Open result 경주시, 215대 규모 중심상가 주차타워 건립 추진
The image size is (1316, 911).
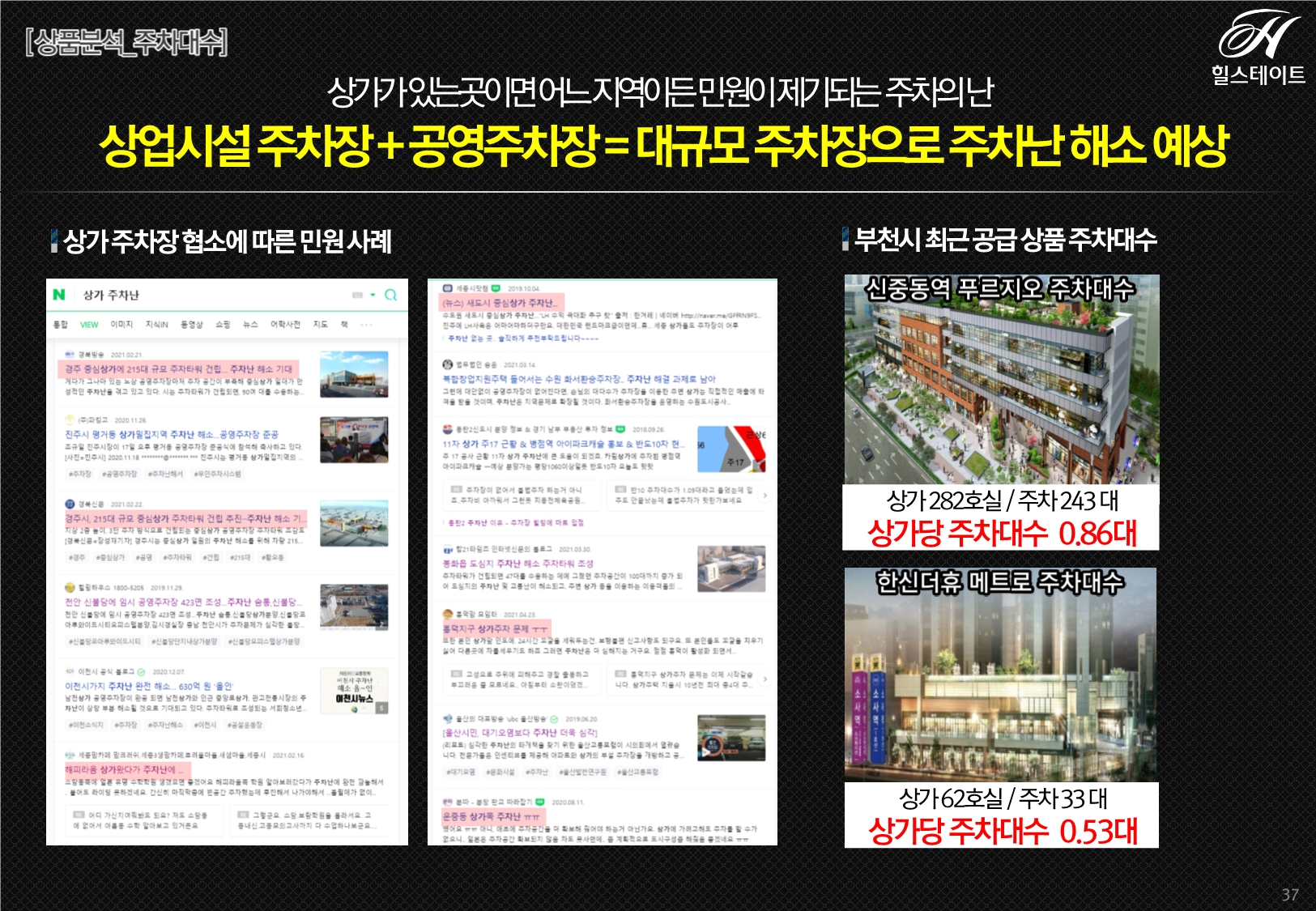(x=185, y=518)
